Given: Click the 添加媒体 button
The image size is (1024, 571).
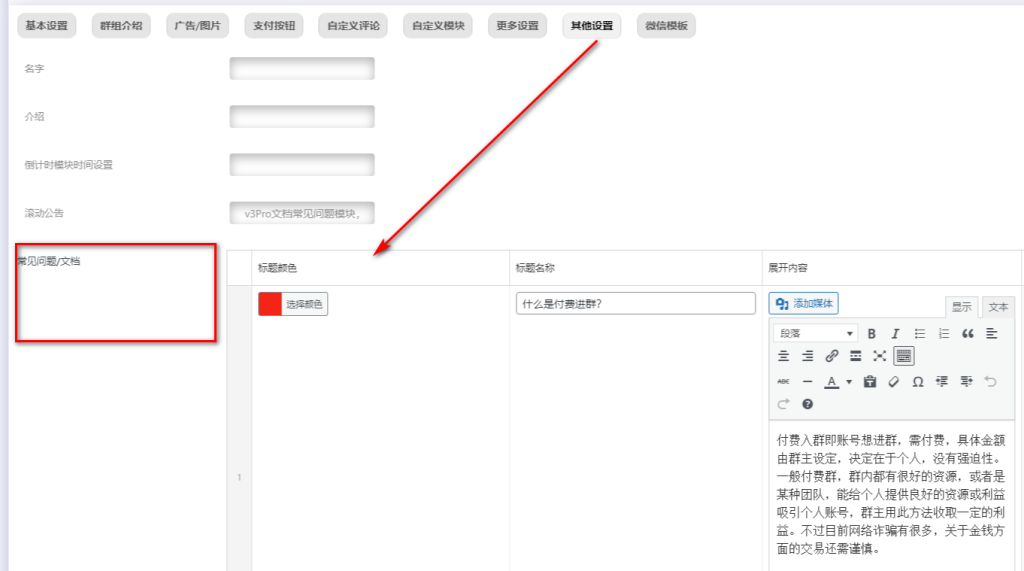Looking at the screenshot, I should click(804, 304).
